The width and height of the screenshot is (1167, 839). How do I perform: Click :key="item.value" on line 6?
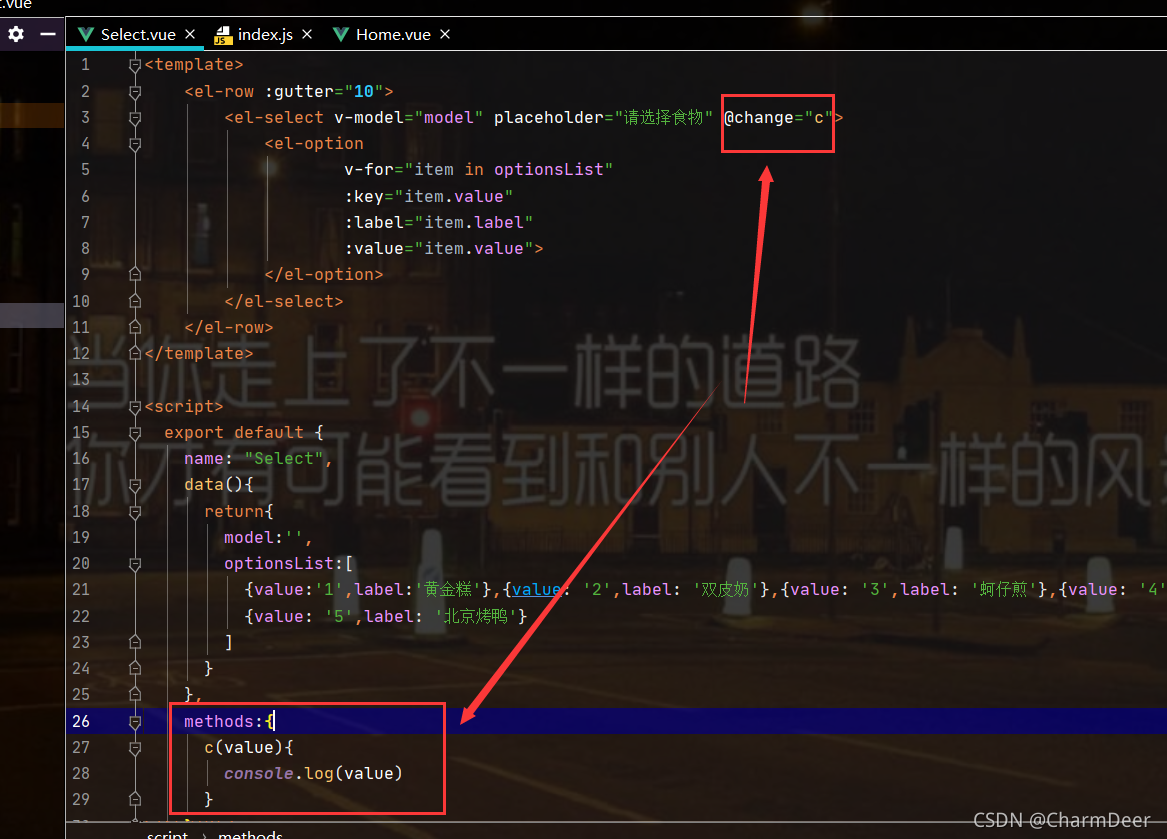coord(429,197)
